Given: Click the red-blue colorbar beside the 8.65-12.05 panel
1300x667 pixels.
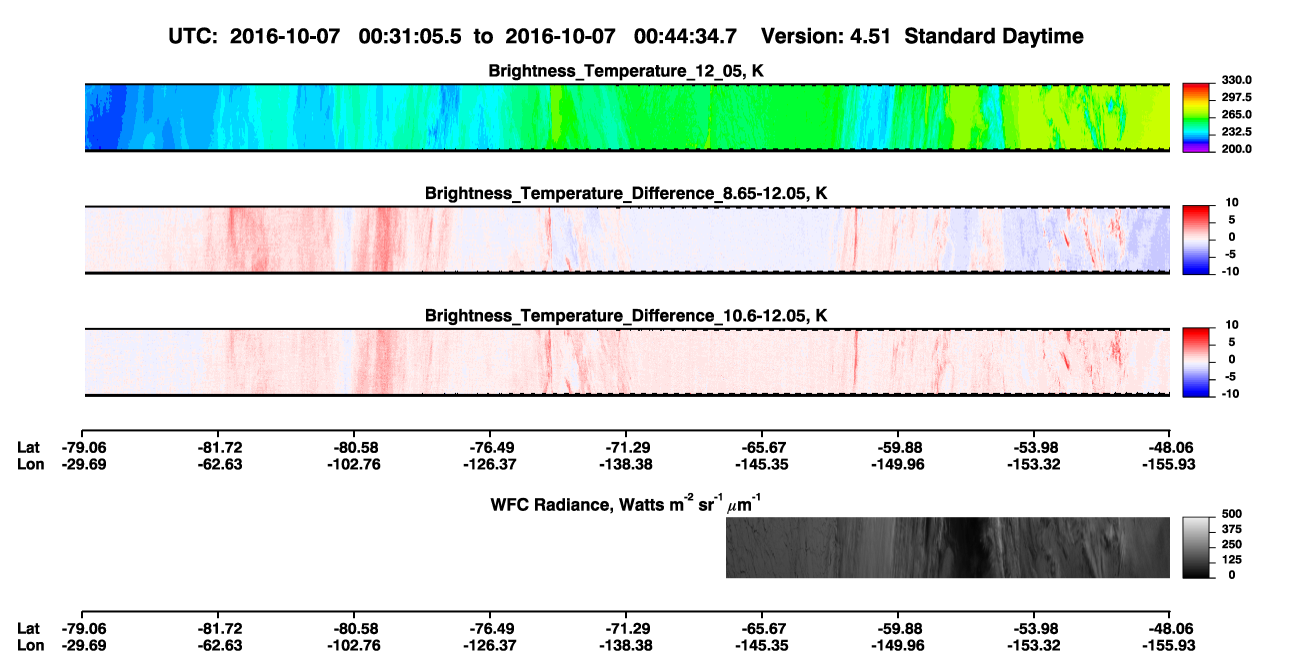Looking at the screenshot, I should 1196,240.
